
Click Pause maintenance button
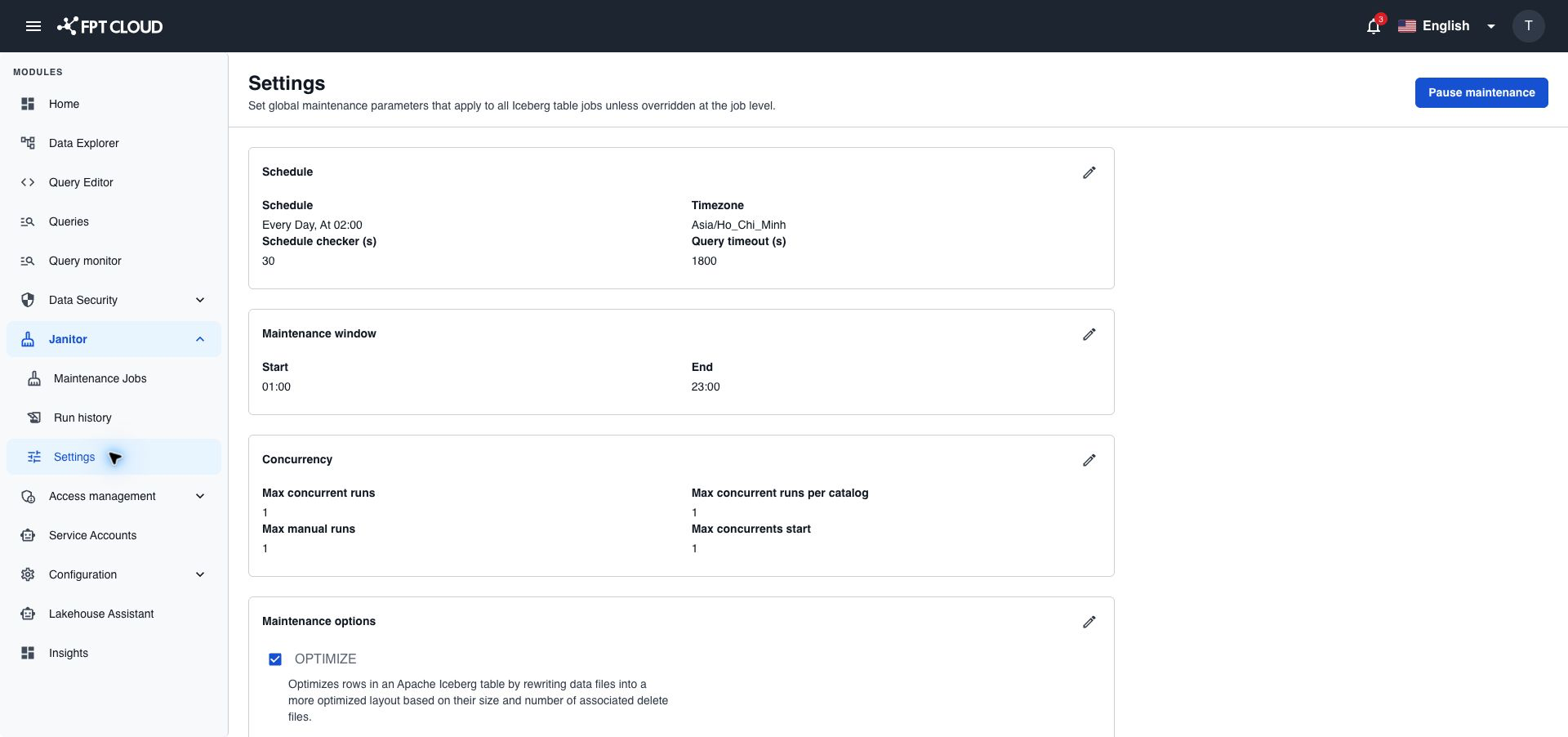pyautogui.click(x=1481, y=92)
